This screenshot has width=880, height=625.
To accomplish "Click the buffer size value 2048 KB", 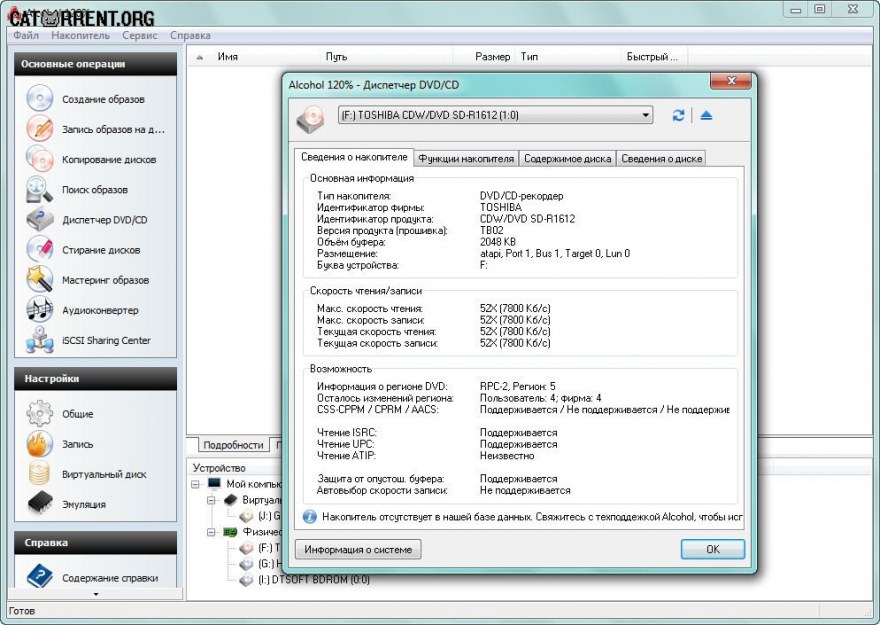I will point(498,242).
